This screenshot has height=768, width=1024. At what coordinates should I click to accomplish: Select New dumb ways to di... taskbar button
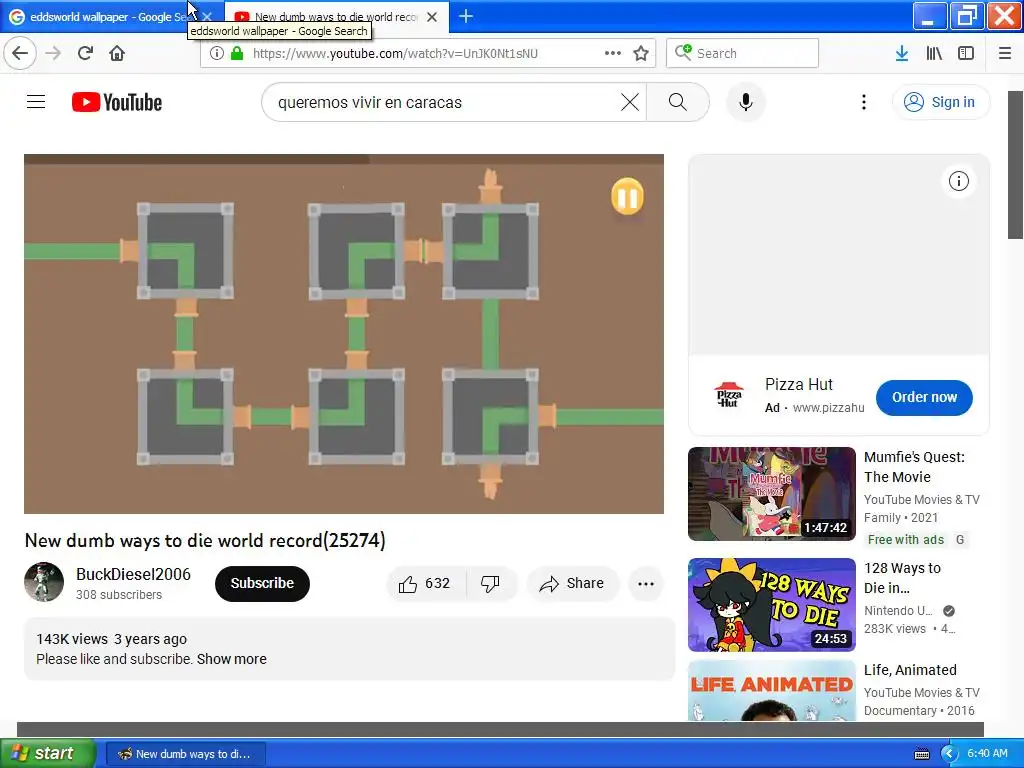[x=185, y=754]
